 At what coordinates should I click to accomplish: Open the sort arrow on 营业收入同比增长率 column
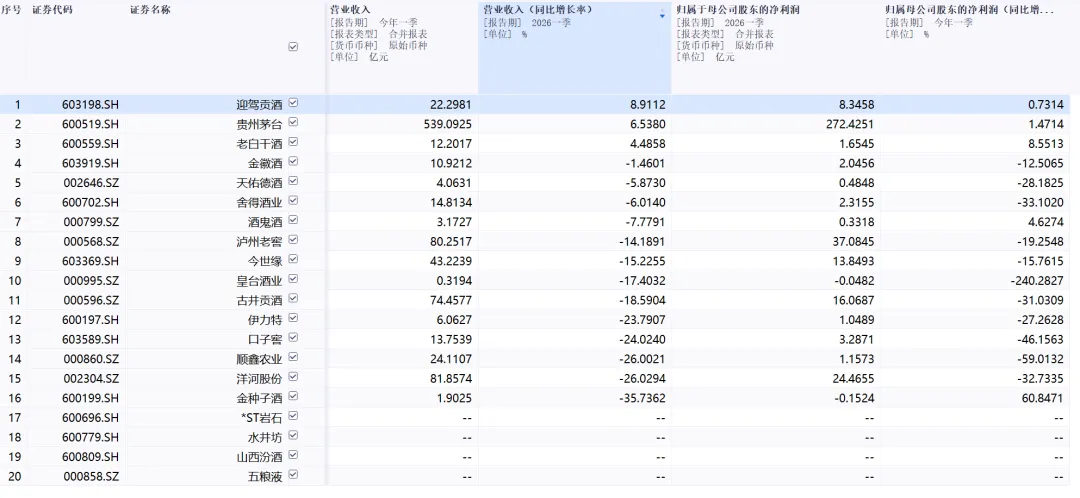[x=663, y=15]
